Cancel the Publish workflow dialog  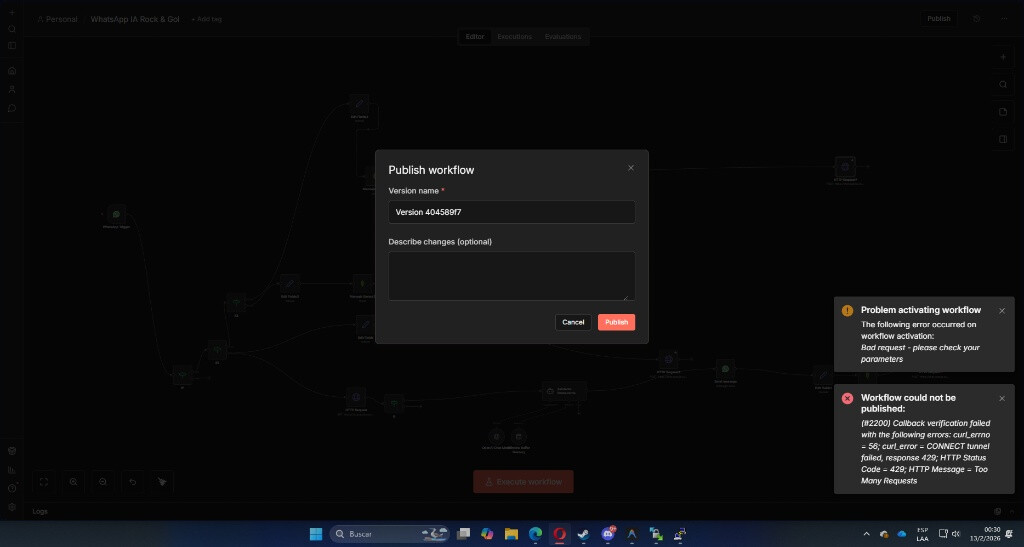[573, 322]
